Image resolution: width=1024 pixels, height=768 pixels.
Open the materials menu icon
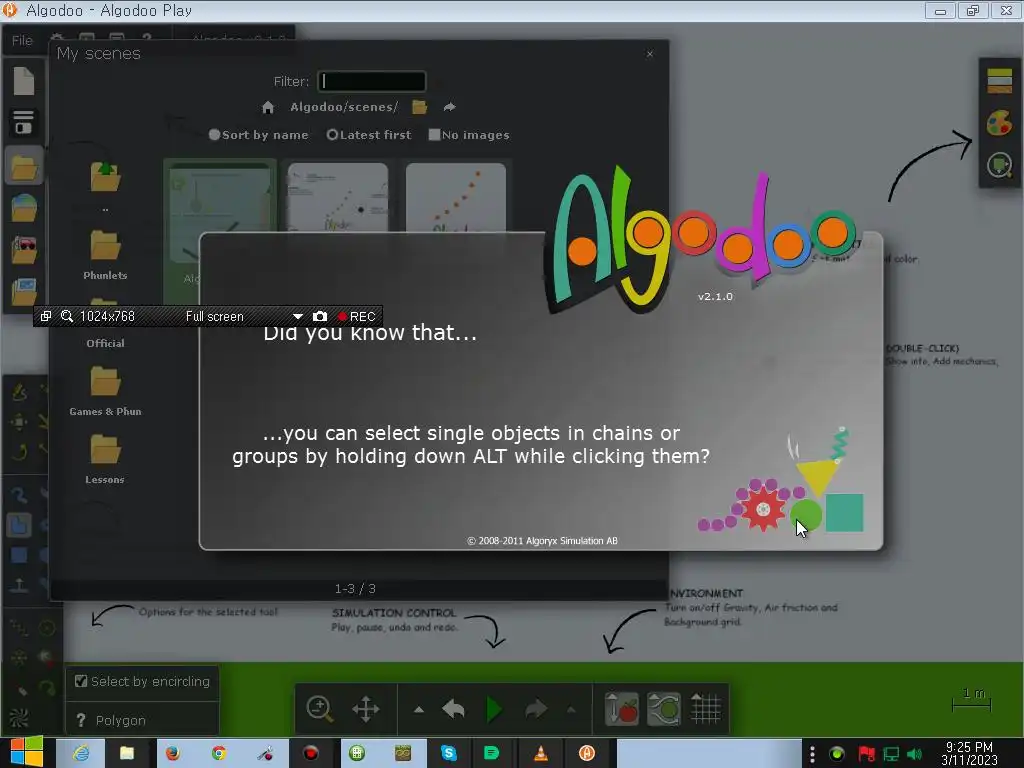[x=999, y=81]
